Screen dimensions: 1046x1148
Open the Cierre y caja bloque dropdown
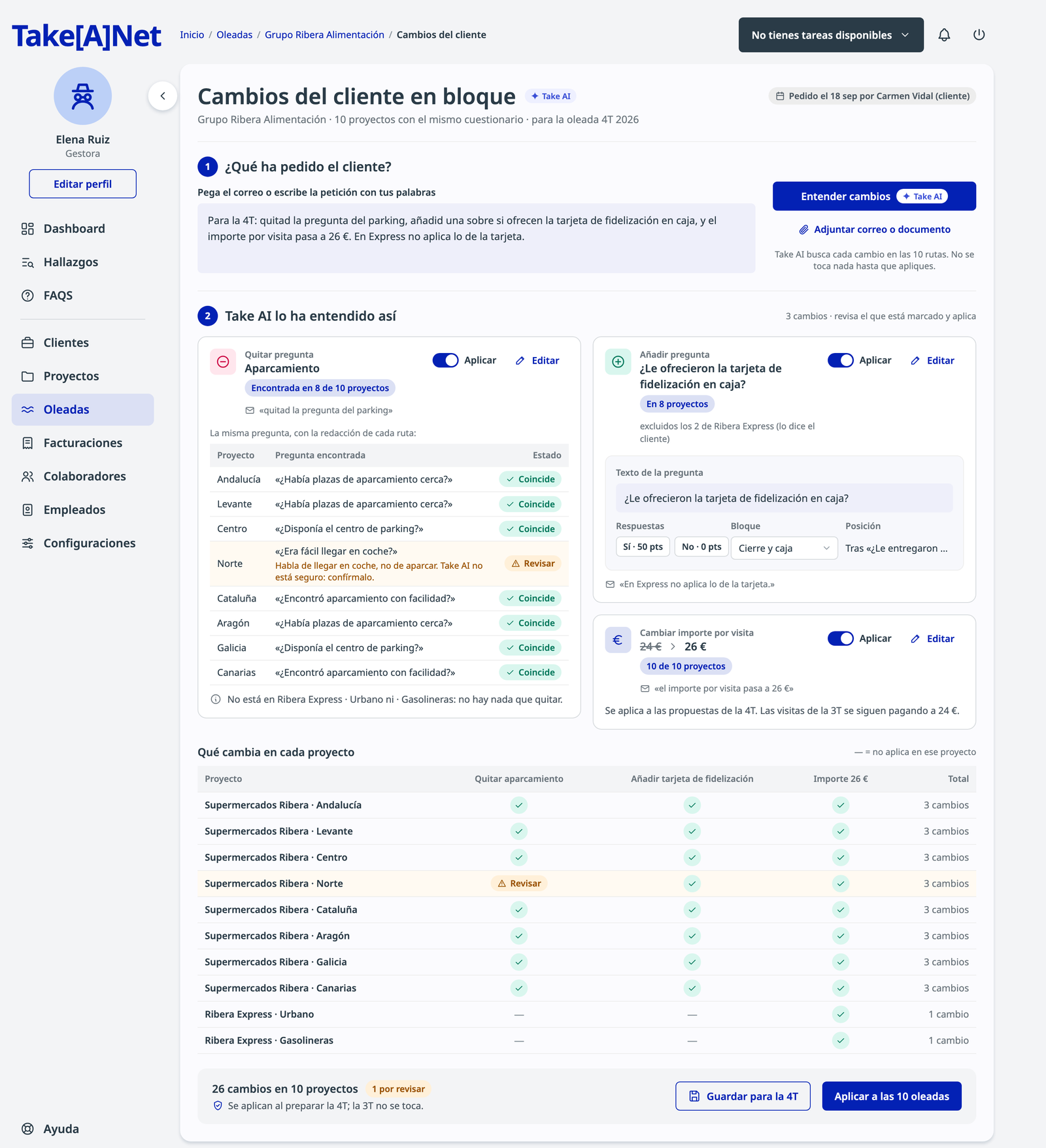(x=785, y=549)
